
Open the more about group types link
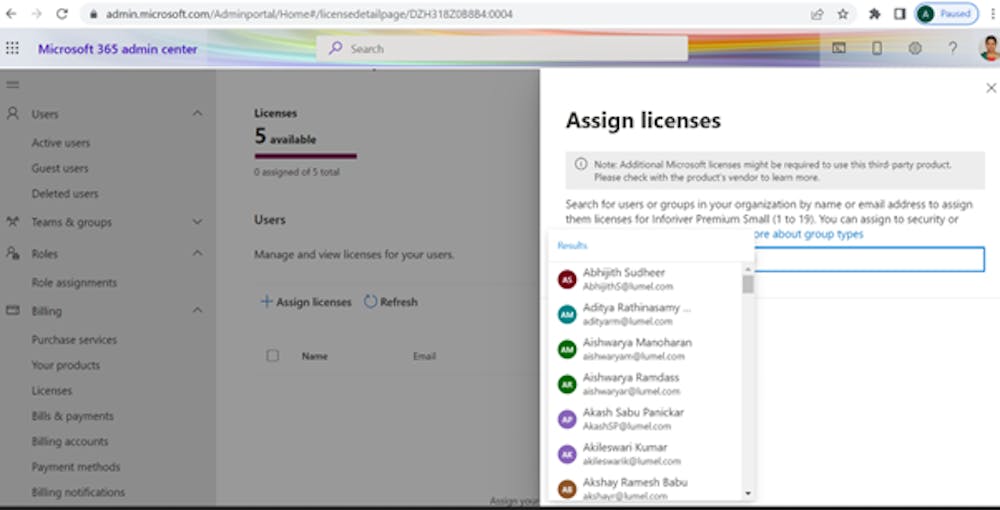pos(807,234)
